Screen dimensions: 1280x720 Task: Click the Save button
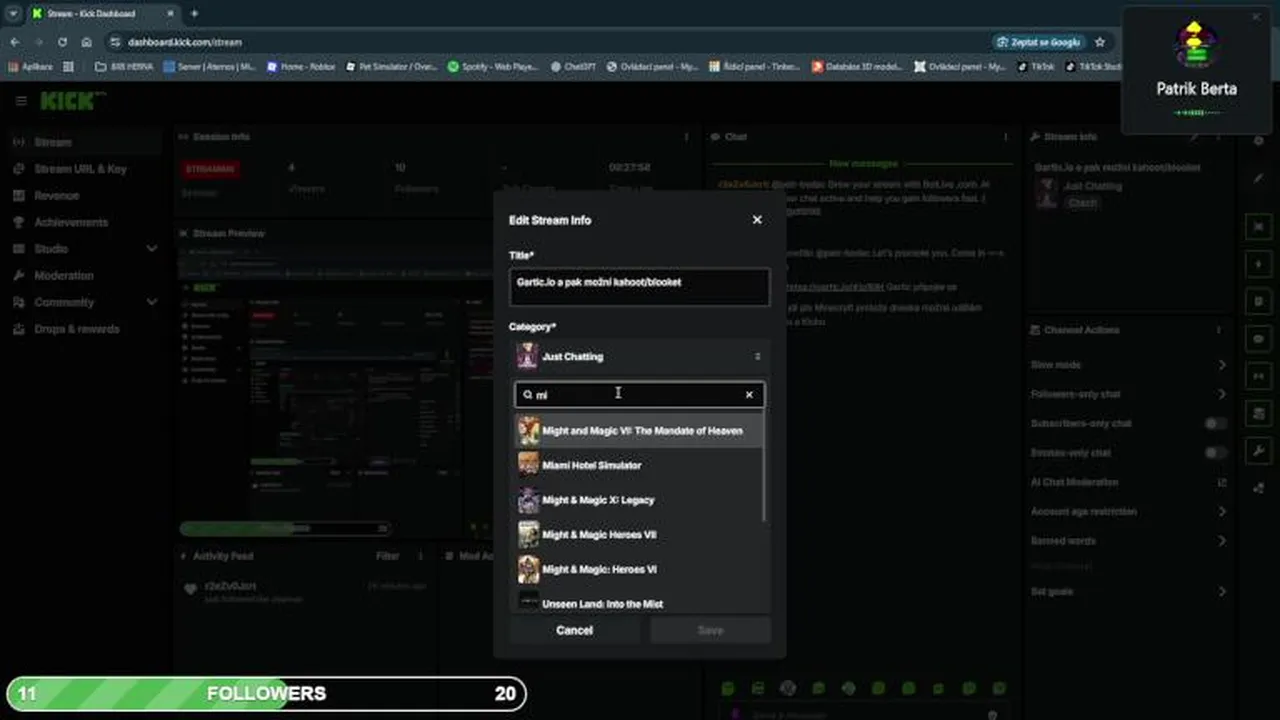(x=710, y=630)
